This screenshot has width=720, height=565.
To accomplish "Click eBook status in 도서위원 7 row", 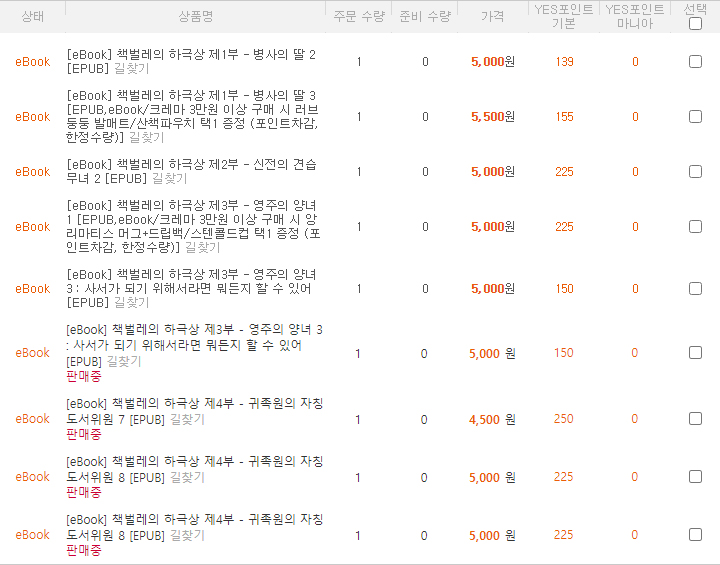I will tap(33, 419).
